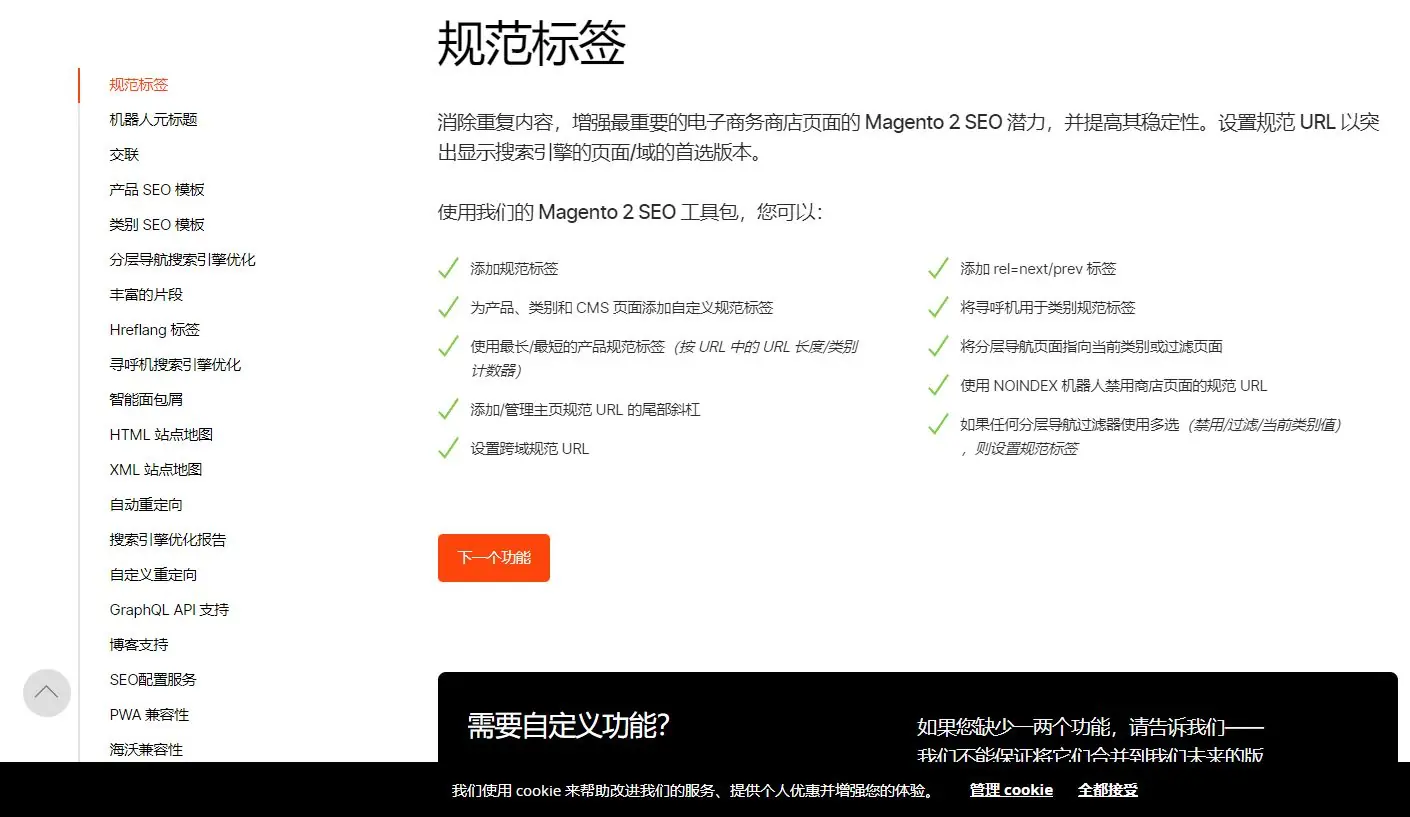The height and width of the screenshot is (817, 1410).
Task: Click the scroll-to-top arrow circle button
Action: click(47, 693)
